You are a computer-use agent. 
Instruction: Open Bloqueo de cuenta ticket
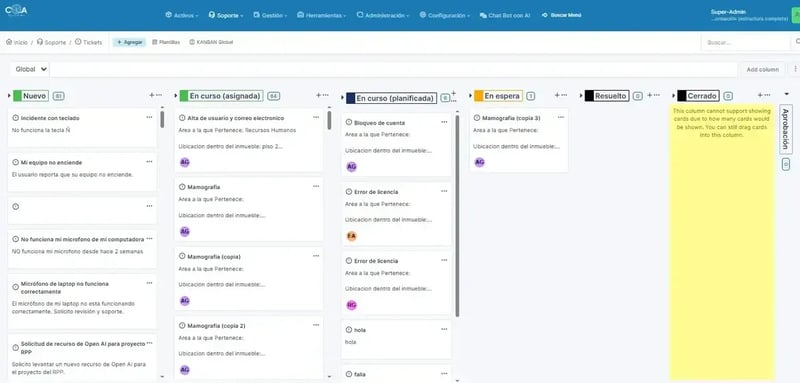[379, 123]
